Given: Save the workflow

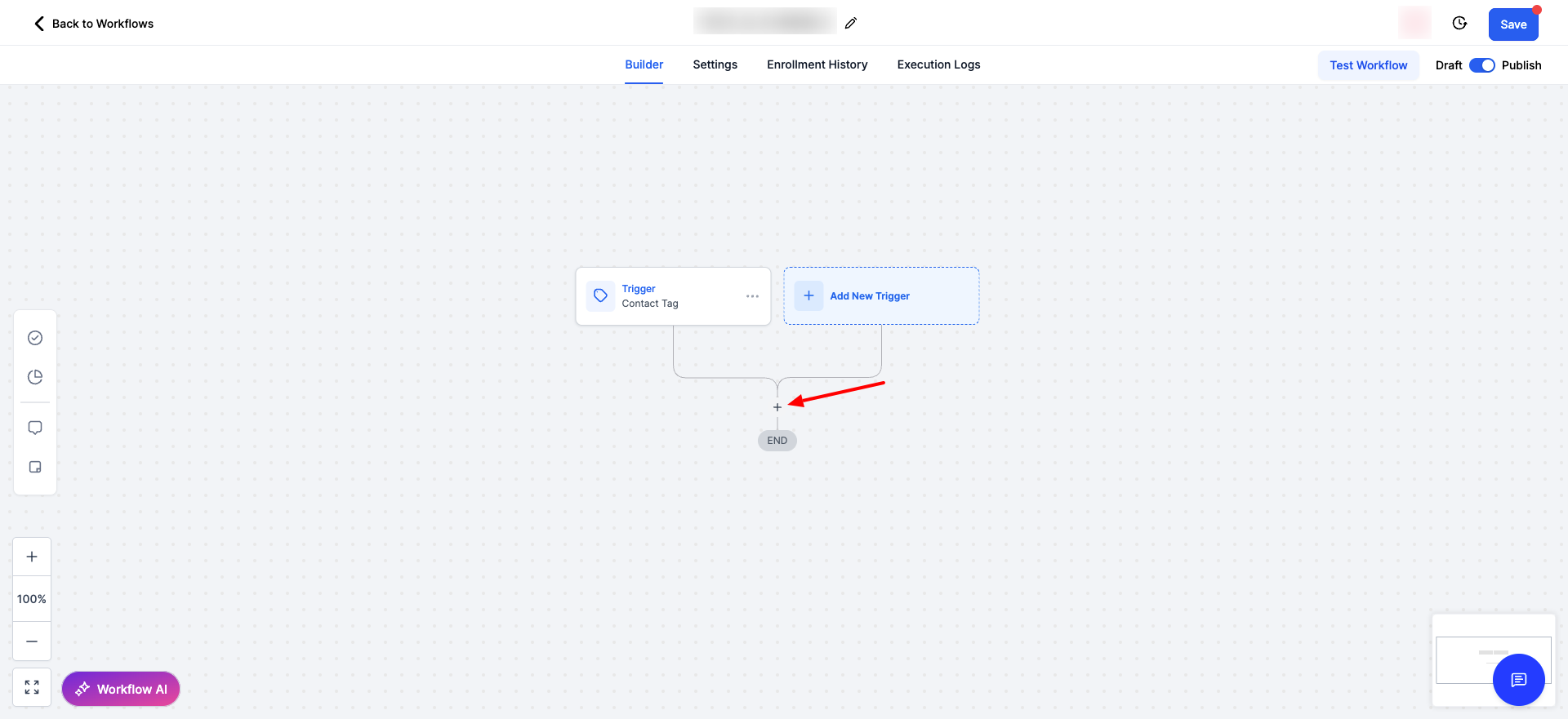Looking at the screenshot, I should (1512, 24).
